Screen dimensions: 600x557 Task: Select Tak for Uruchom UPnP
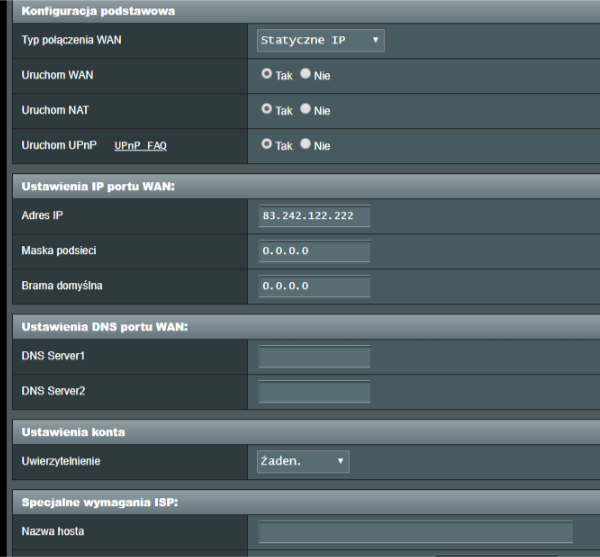point(267,144)
